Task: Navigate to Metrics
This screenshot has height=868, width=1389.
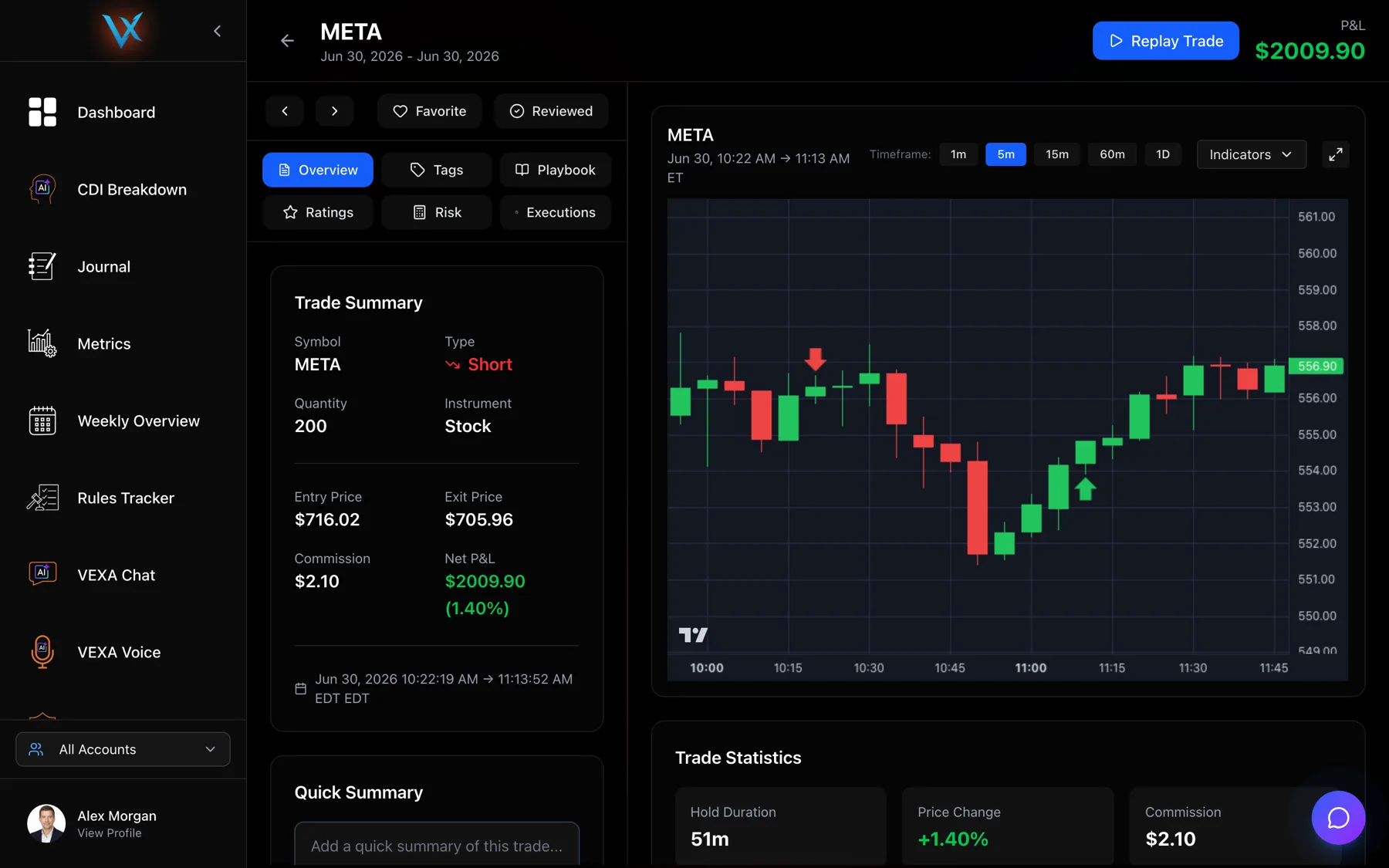Action: point(103,343)
